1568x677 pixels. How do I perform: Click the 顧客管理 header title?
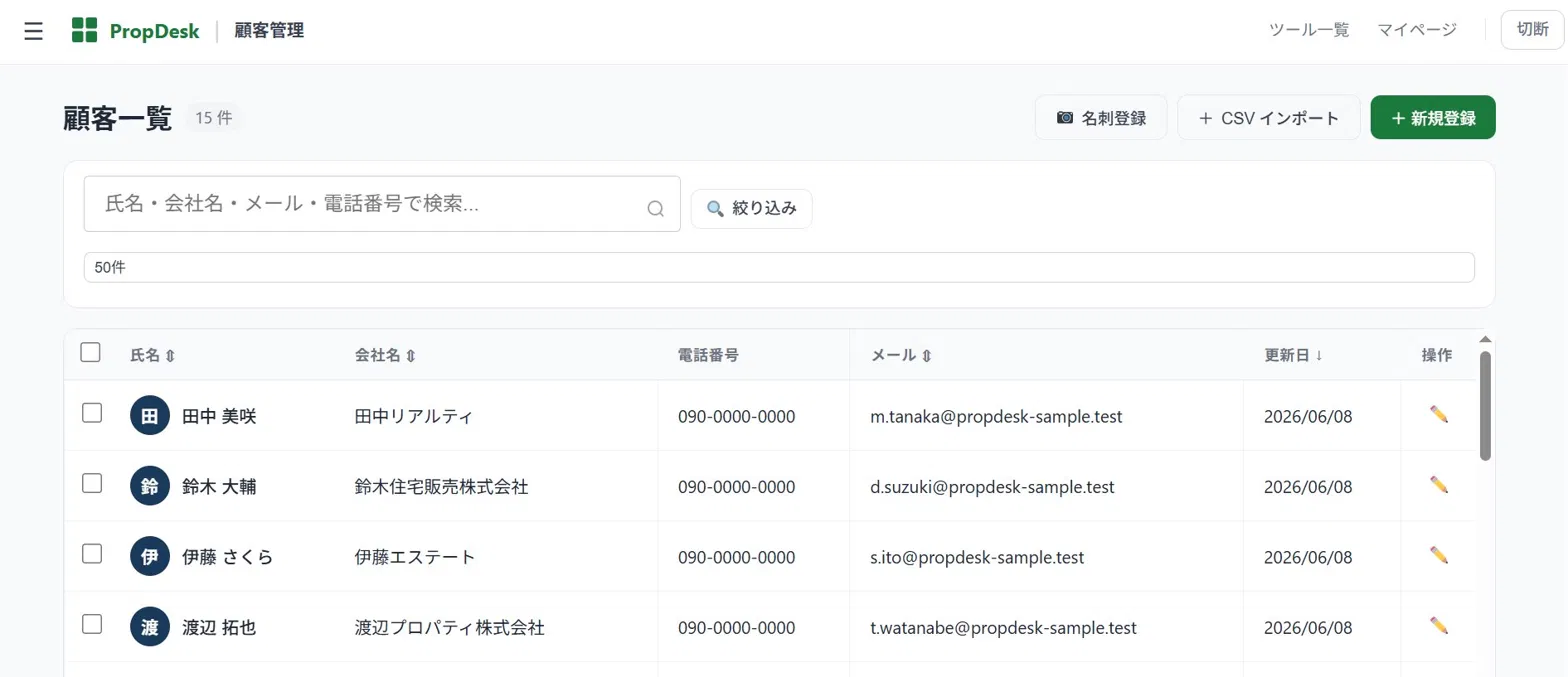[269, 31]
